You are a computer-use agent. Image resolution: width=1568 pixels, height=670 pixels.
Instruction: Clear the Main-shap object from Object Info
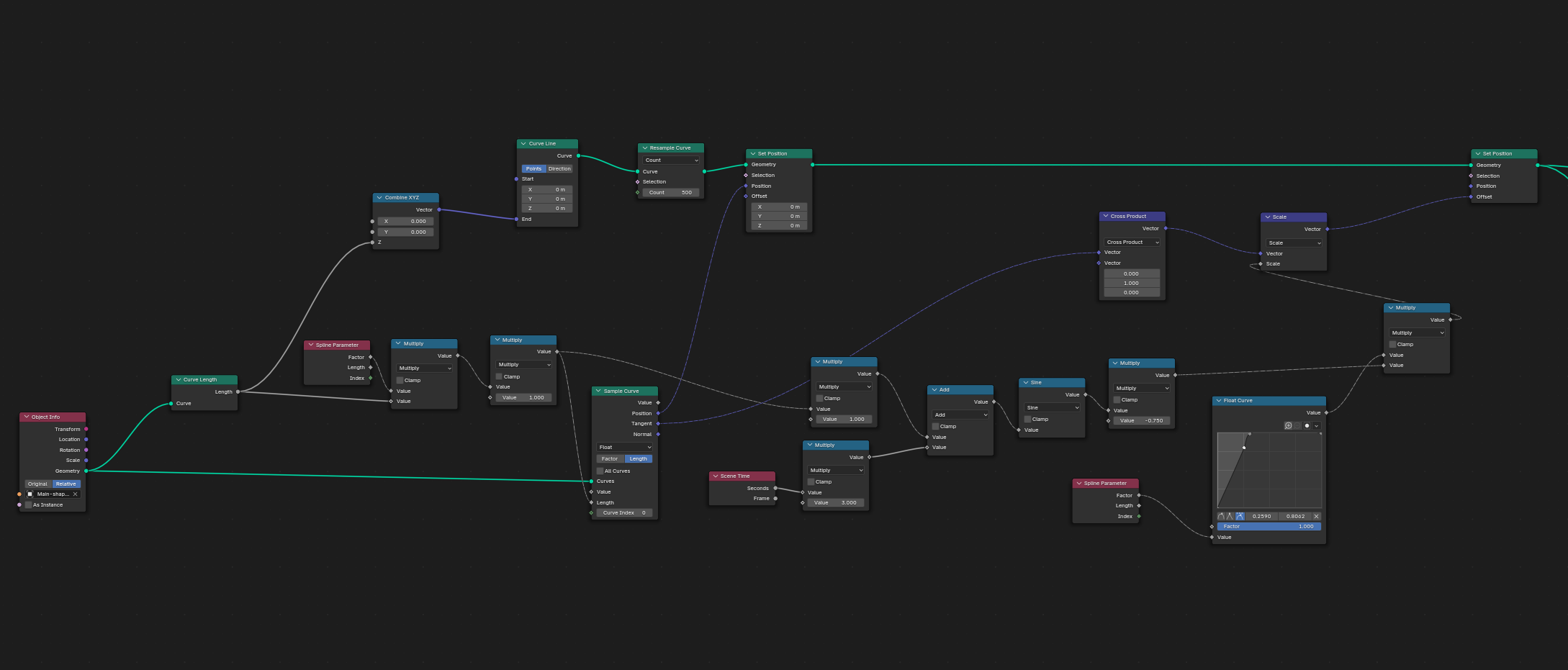click(x=75, y=494)
